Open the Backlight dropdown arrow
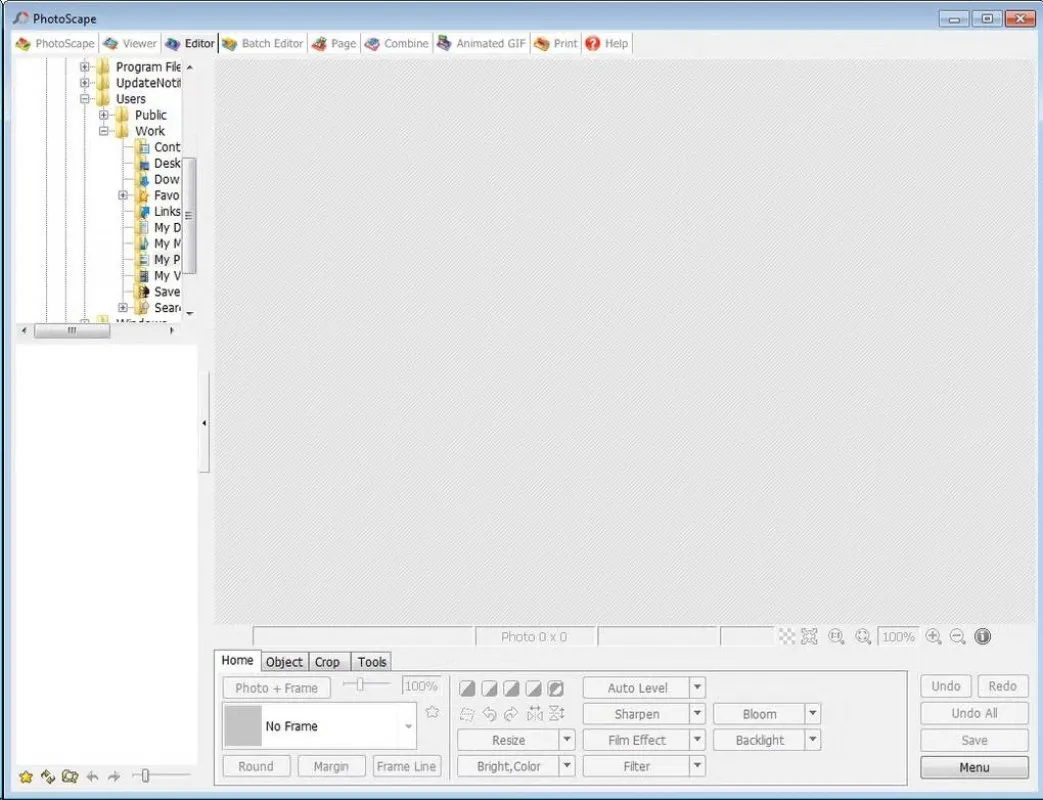The image size is (1043, 800). [813, 739]
